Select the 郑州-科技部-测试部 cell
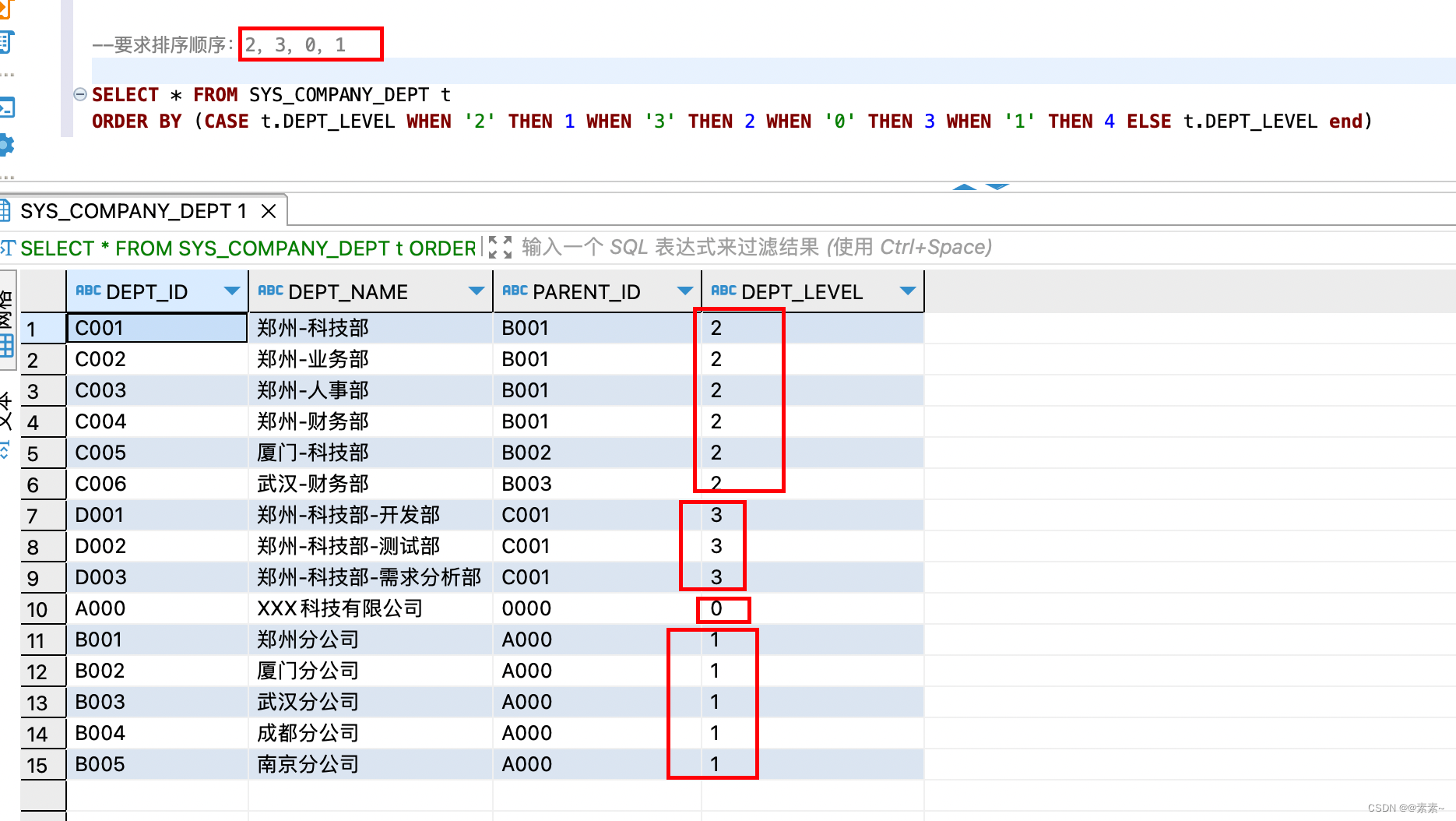 coord(371,546)
